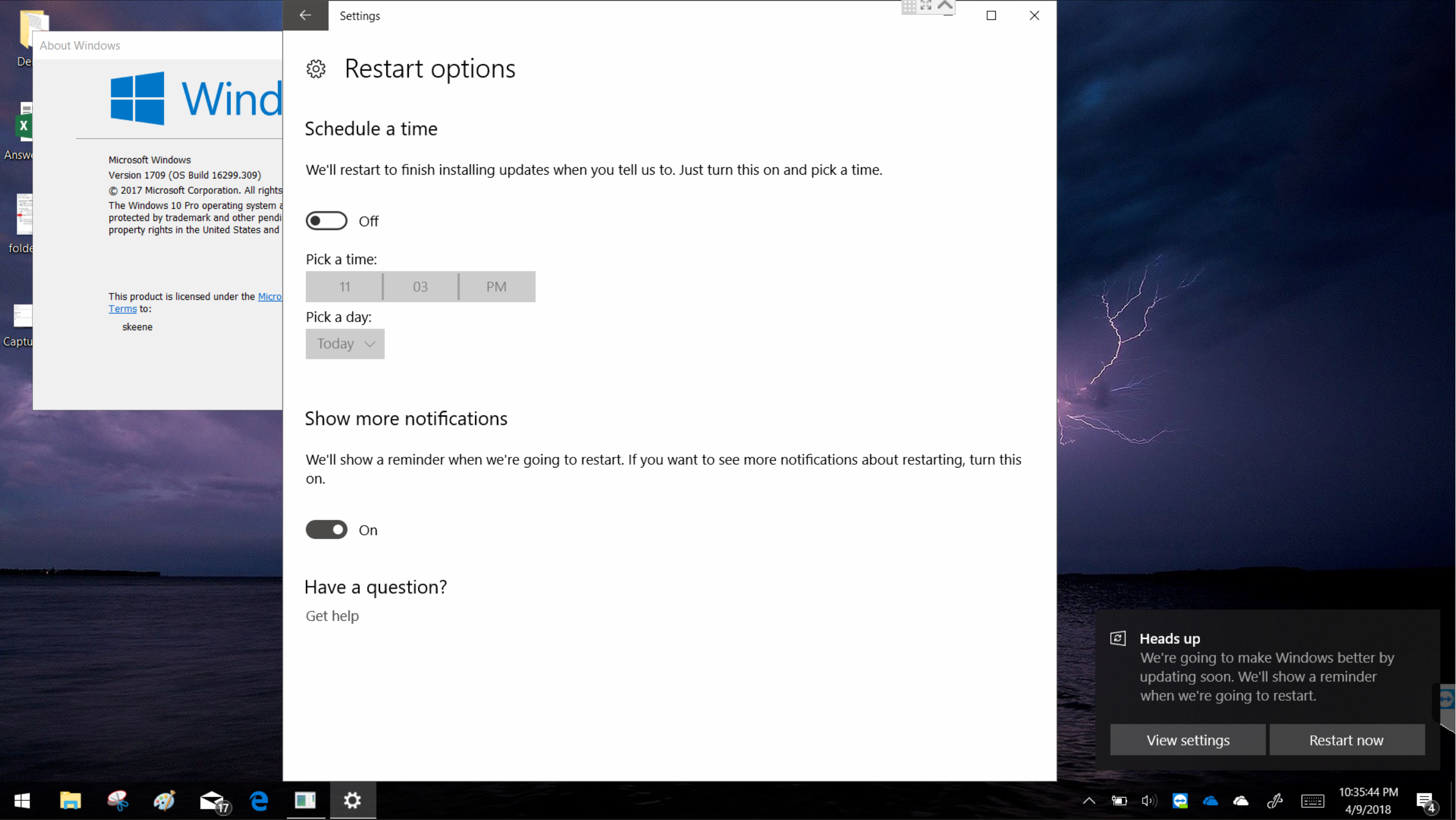
Task: Go back using the Settings back arrow
Action: click(305, 15)
